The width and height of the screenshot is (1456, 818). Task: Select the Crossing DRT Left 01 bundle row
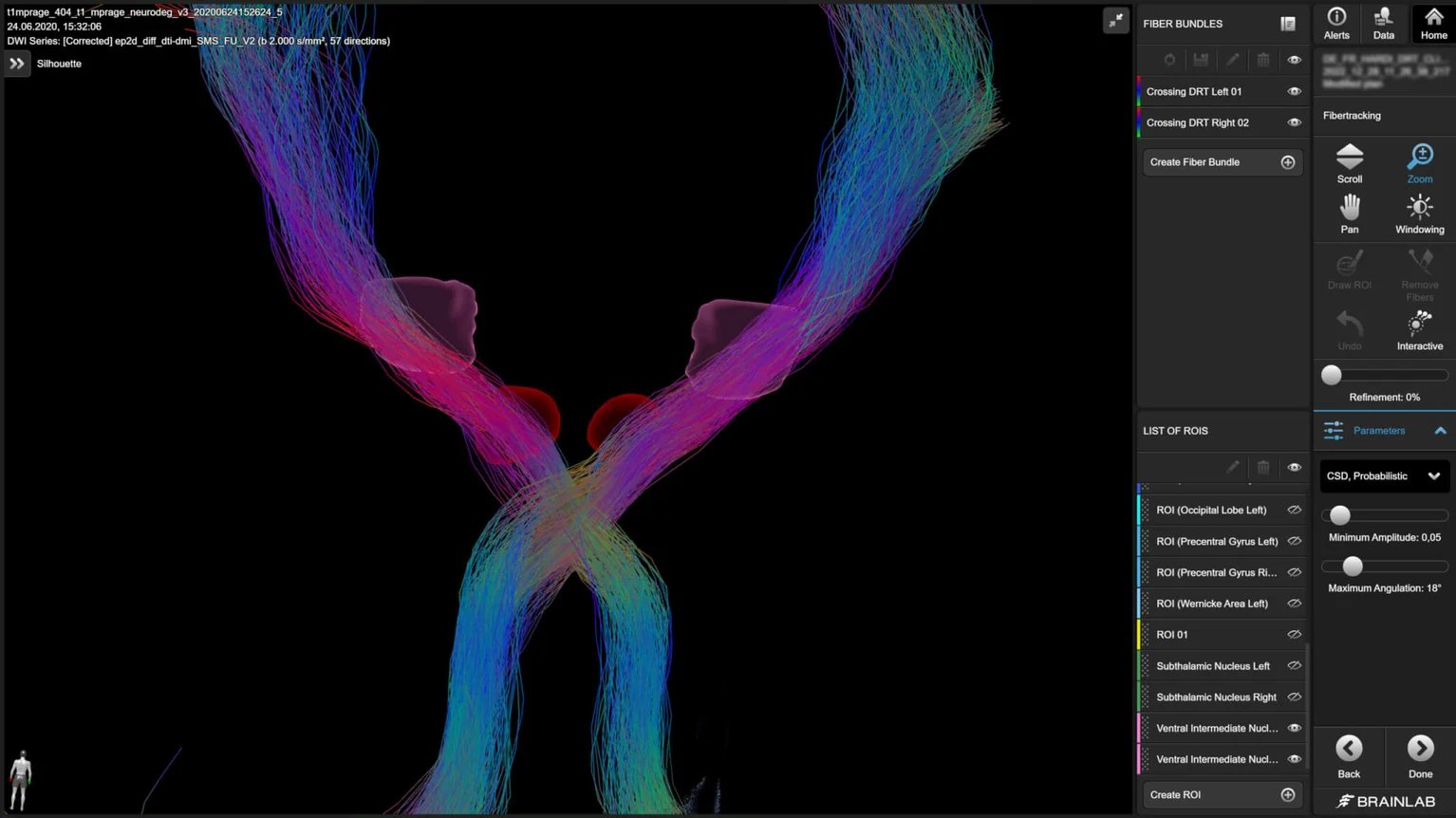1223,92
